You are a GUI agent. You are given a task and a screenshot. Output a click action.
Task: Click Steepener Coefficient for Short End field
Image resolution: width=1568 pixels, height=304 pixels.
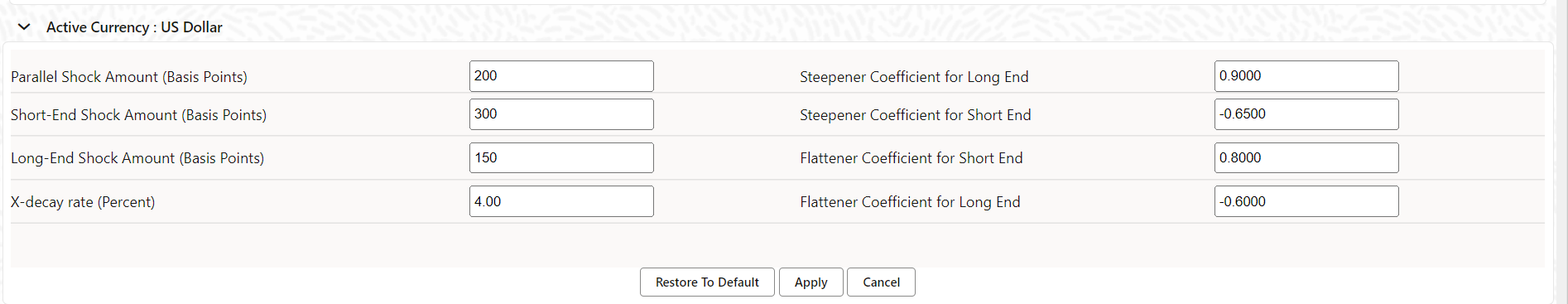pyautogui.click(x=1306, y=114)
